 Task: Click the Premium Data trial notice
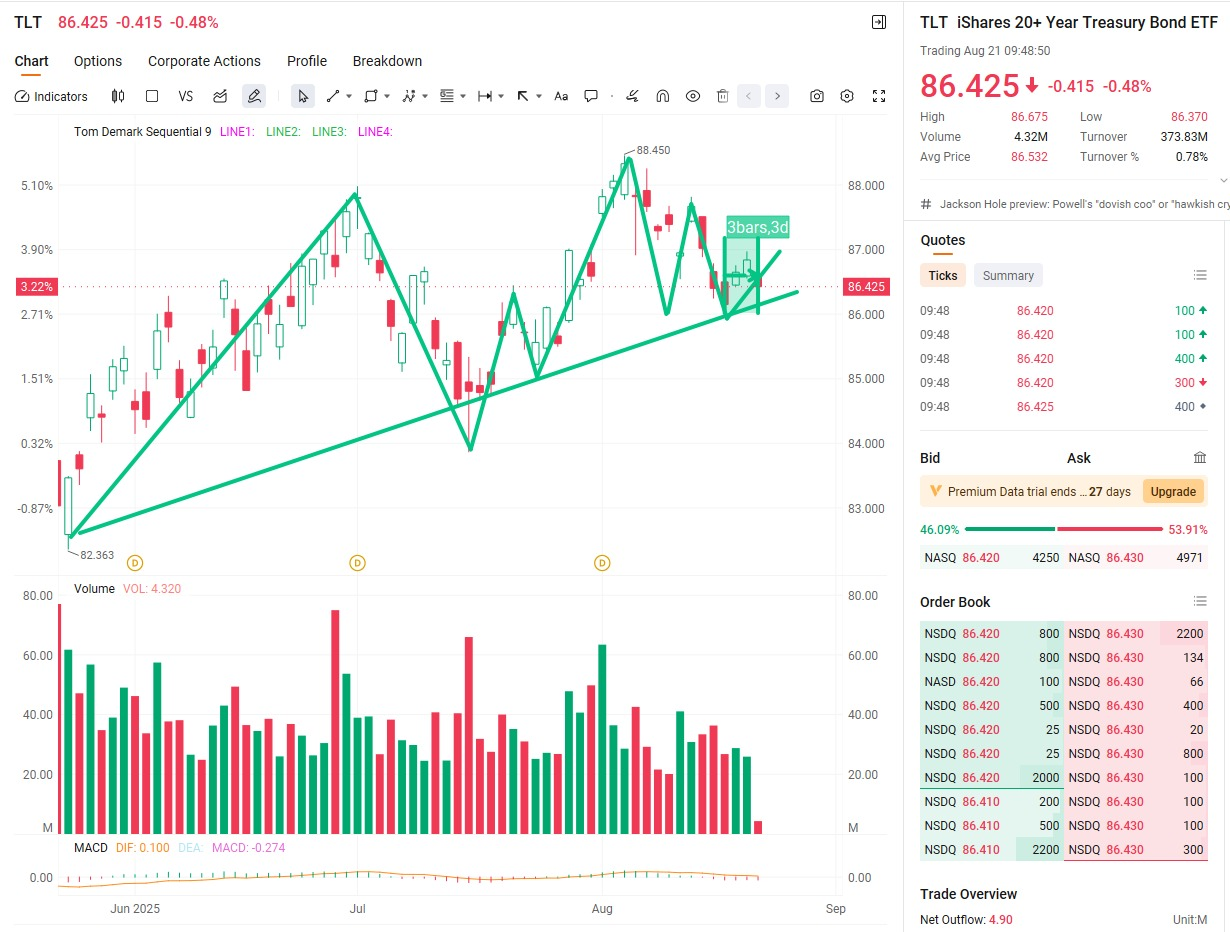coord(1064,491)
